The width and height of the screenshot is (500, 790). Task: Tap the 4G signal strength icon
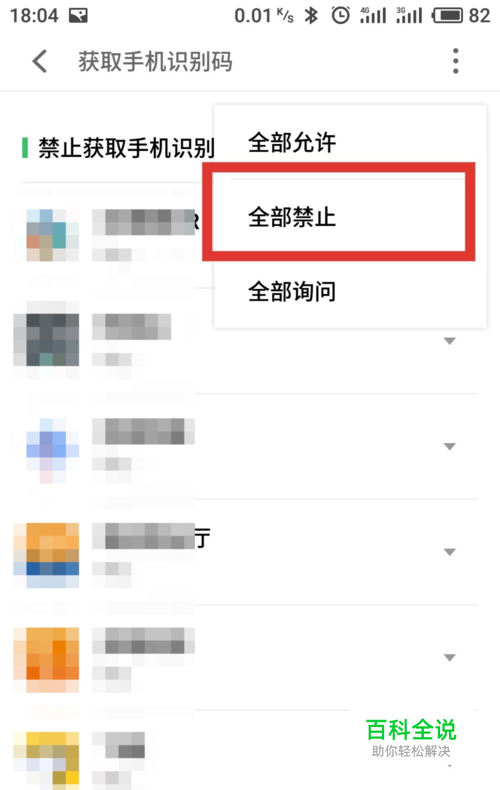pos(373,16)
